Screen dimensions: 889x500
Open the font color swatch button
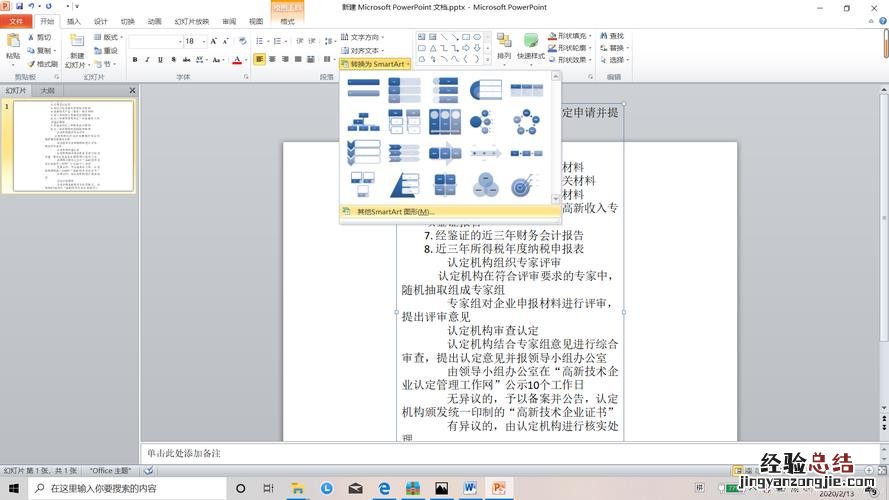(237, 60)
